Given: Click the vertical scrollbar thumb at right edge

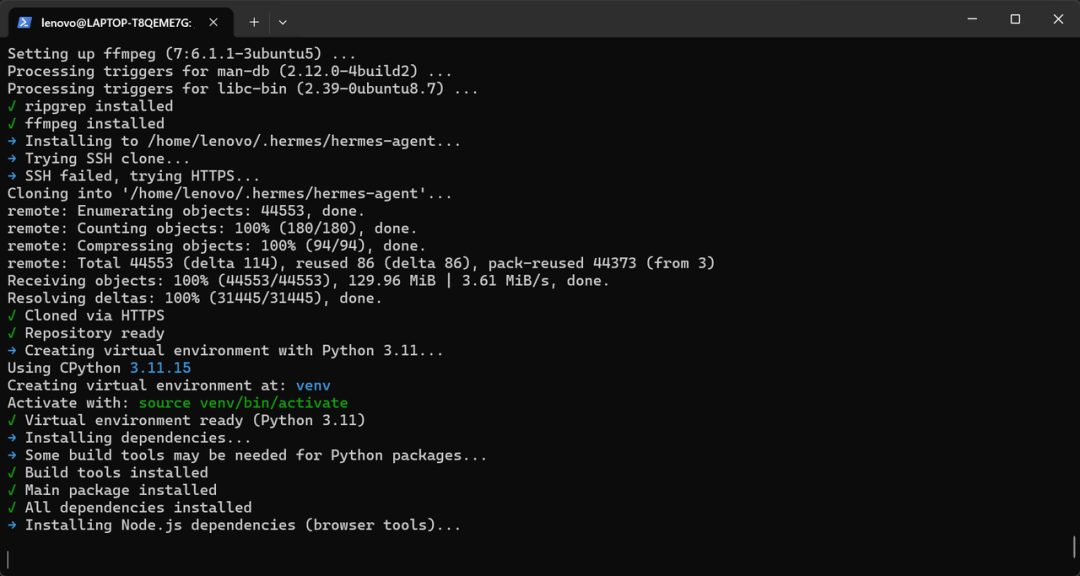Looking at the screenshot, I should click(1073, 548).
